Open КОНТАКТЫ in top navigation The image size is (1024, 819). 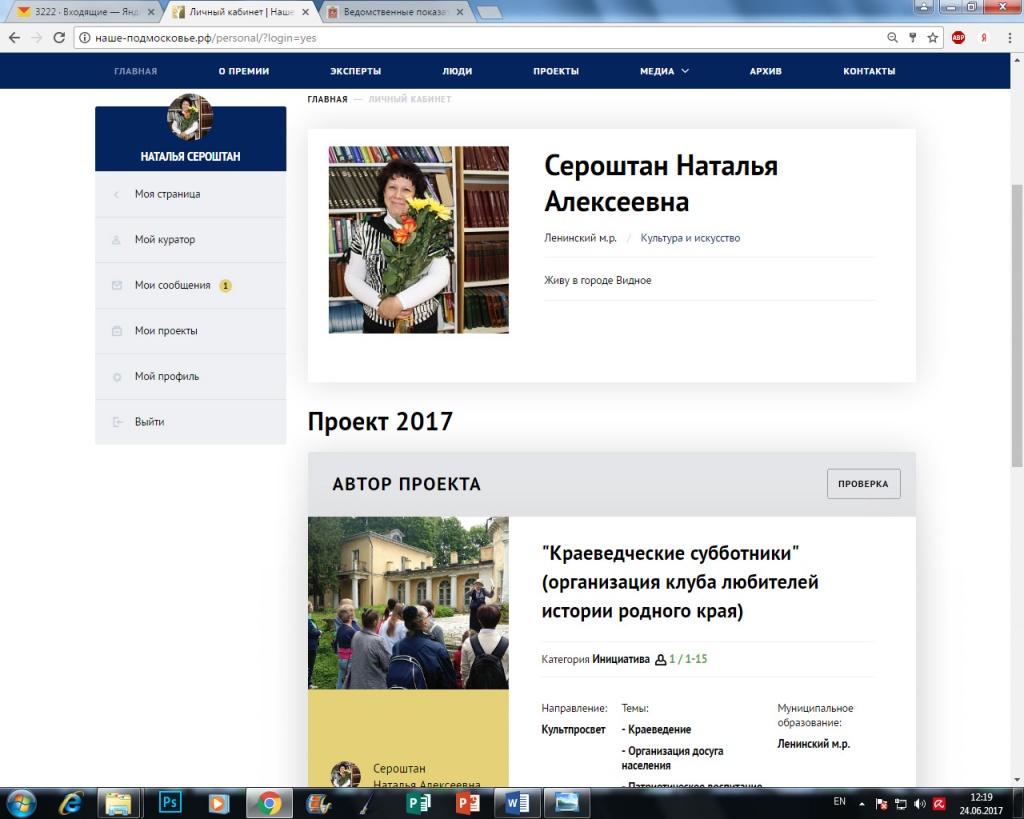coord(869,71)
